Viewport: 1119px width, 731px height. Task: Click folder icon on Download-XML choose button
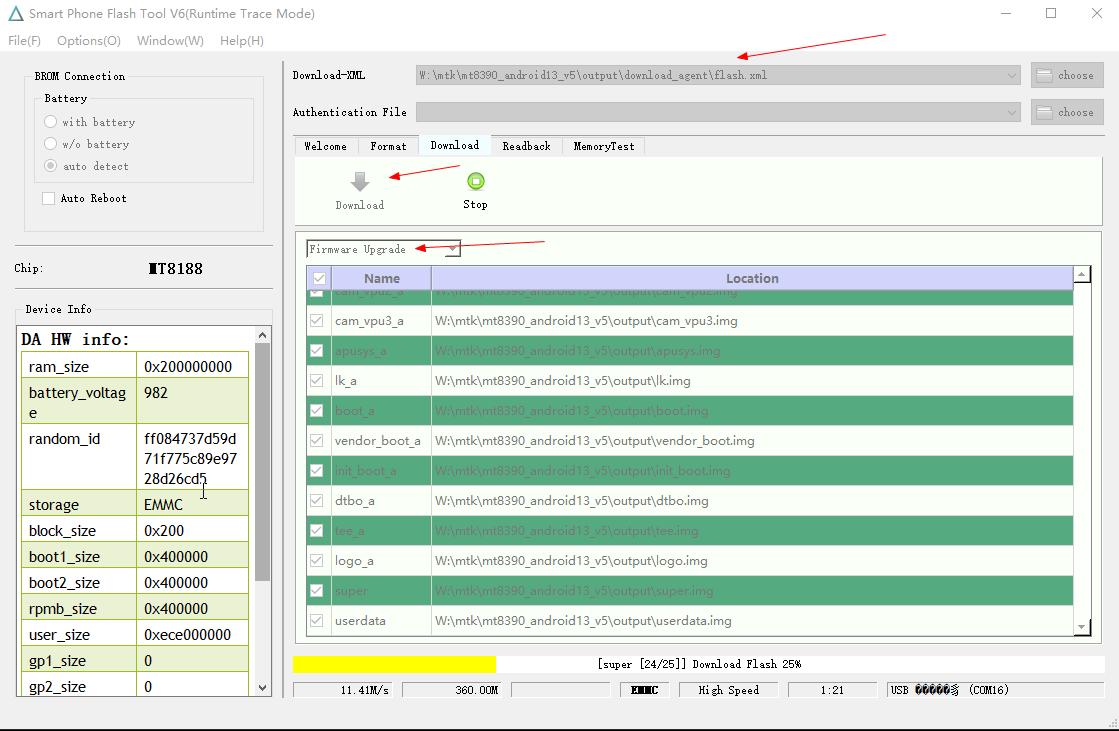point(1044,75)
